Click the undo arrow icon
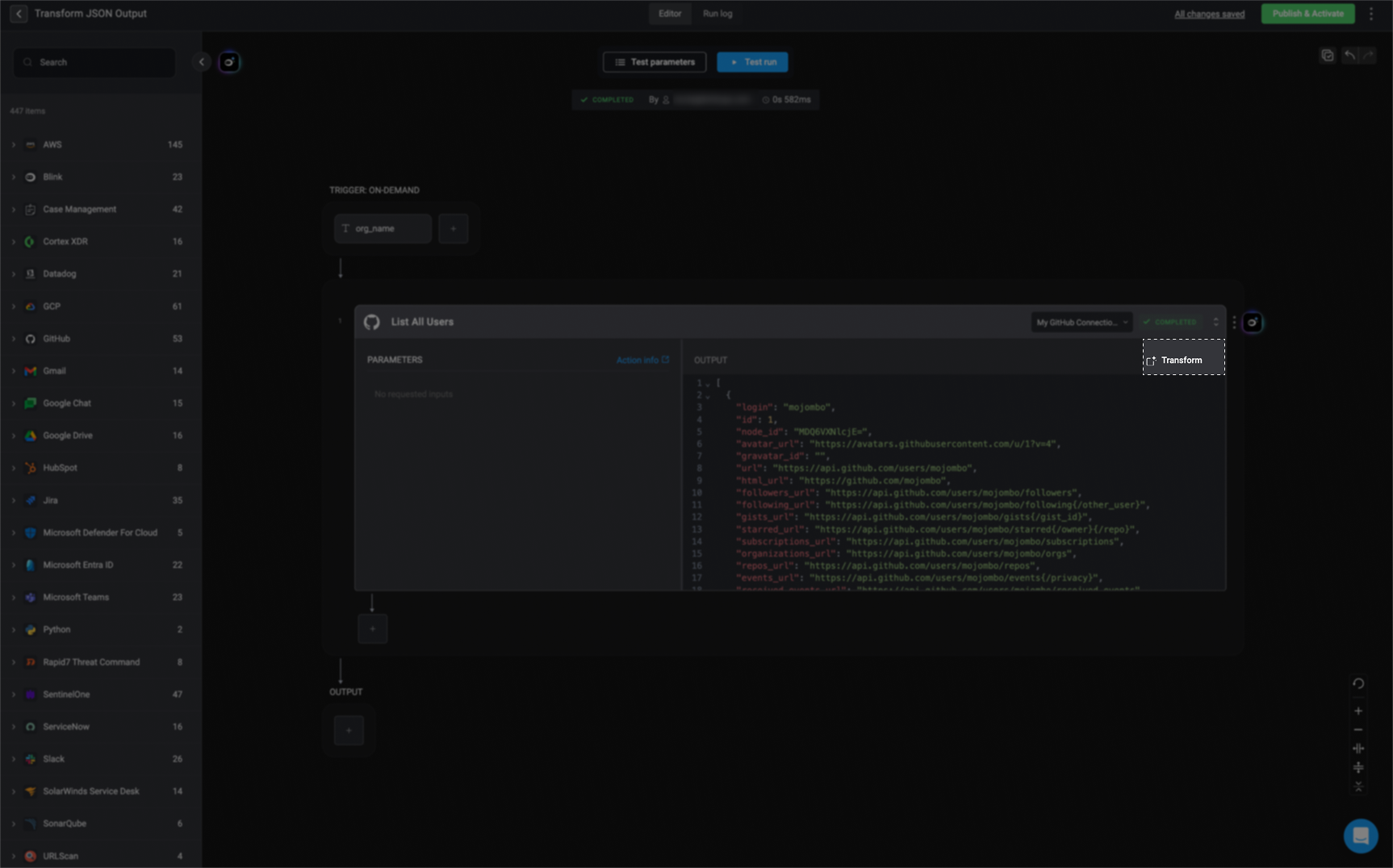The image size is (1393, 868). (1349, 56)
